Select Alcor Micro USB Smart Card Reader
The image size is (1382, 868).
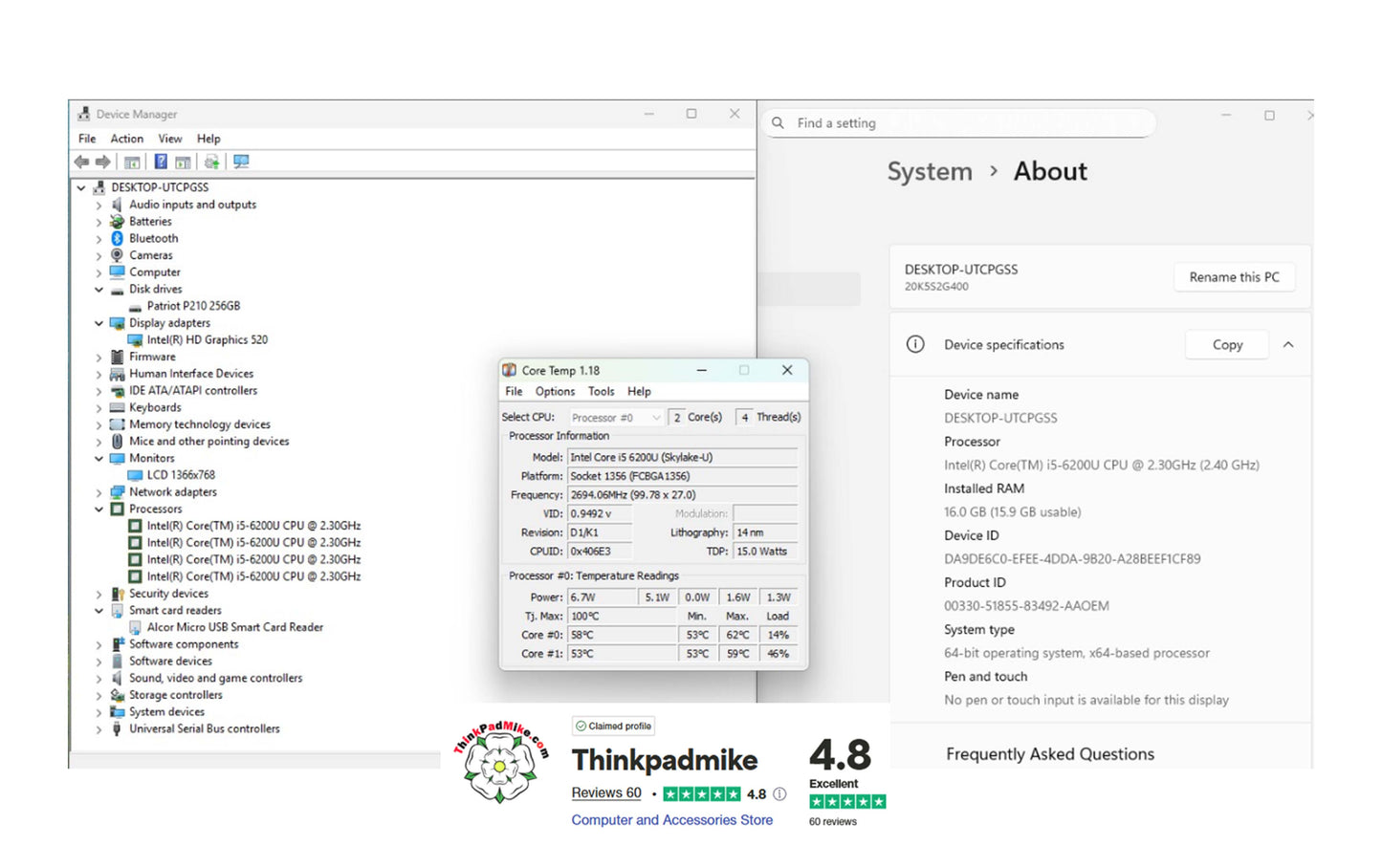234,627
